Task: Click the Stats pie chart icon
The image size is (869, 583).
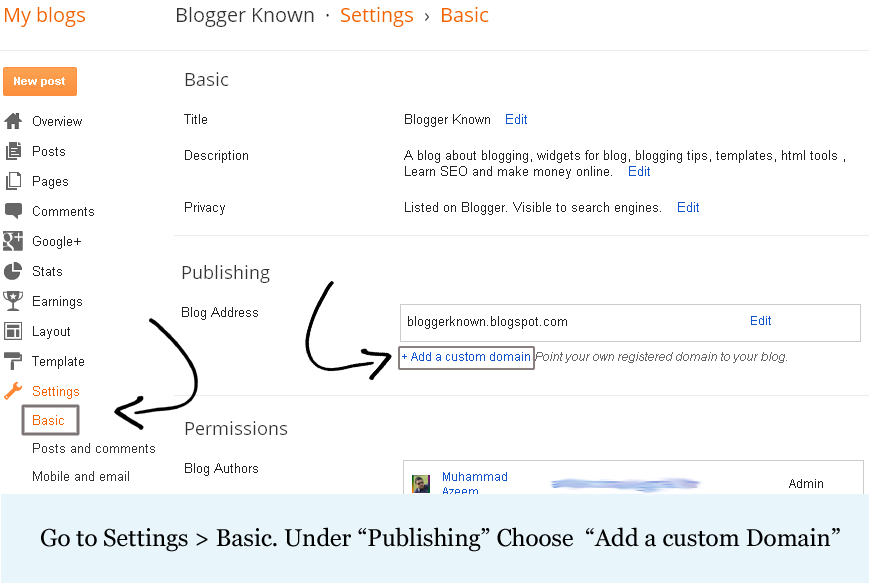Action: click(13, 271)
